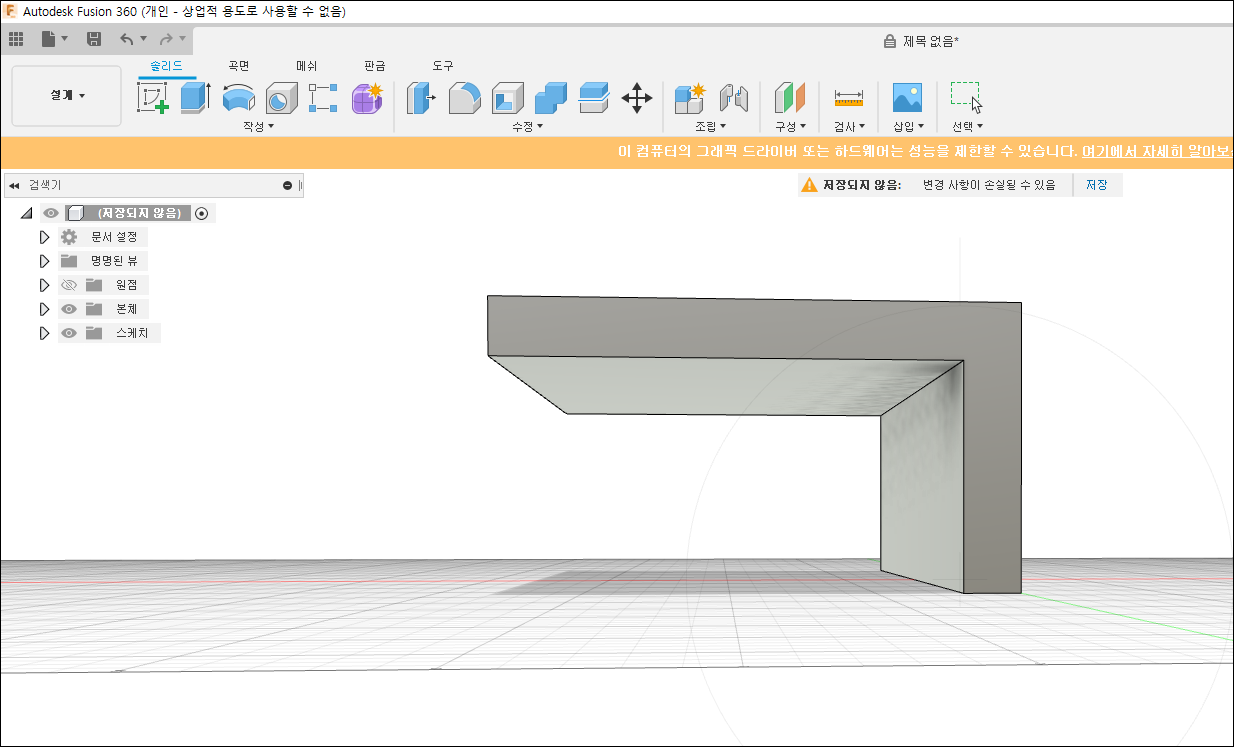Click the 저장 button in warning bar

(x=1097, y=185)
